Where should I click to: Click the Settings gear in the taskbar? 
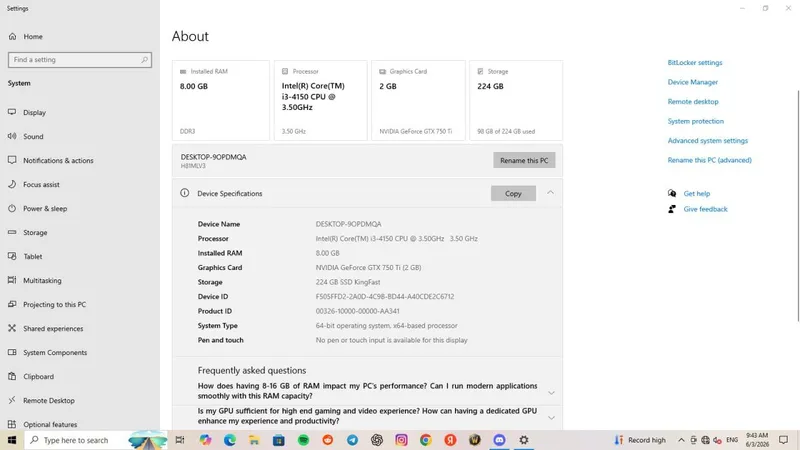[x=523, y=440]
